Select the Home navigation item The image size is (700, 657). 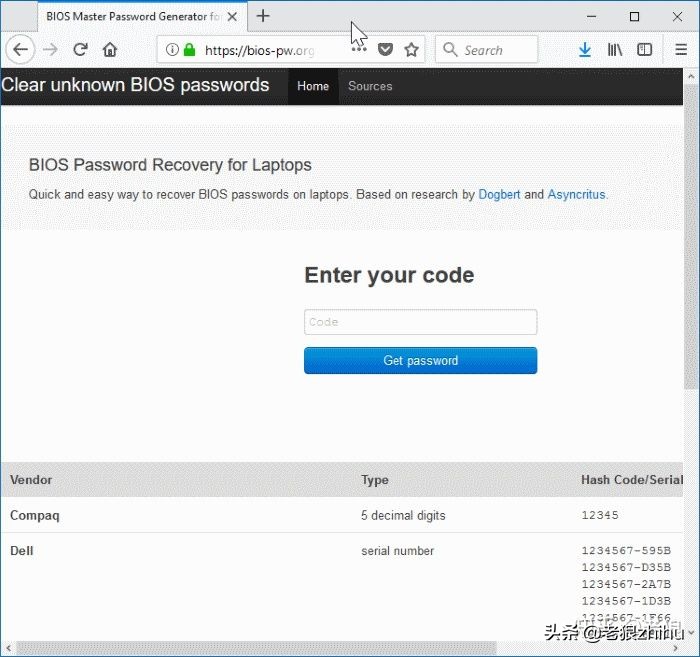[313, 86]
